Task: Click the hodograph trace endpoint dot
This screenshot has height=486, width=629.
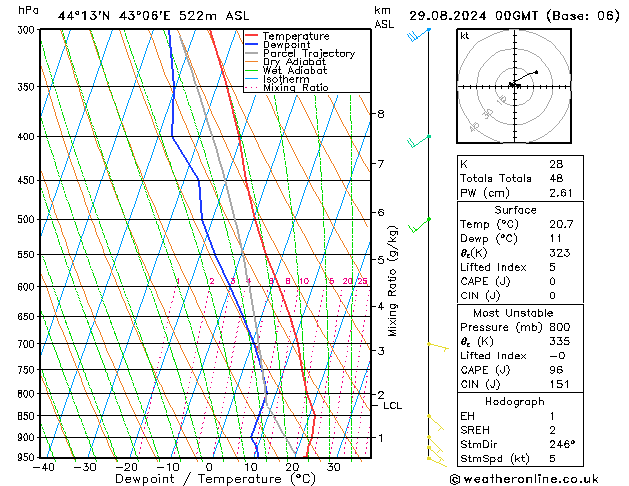Action: pyautogui.click(x=536, y=72)
